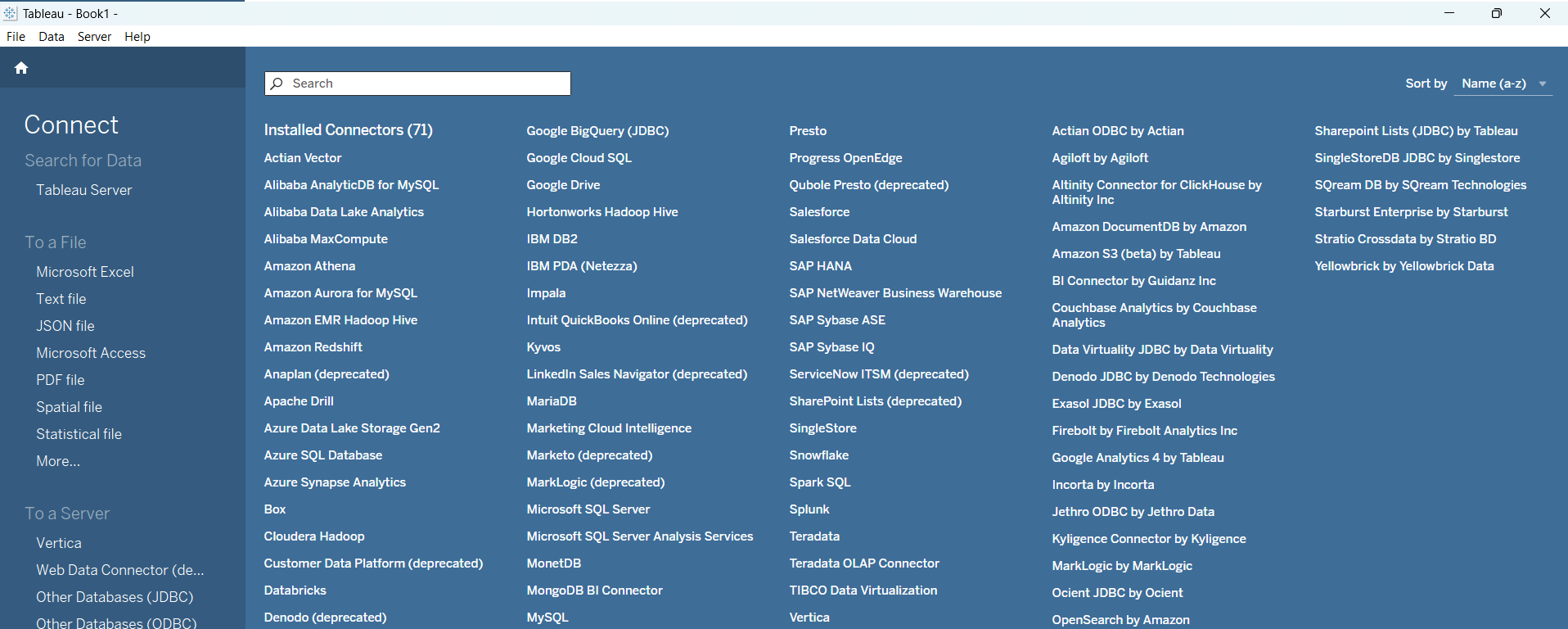Screen dimensions: 1568x629
Task: Choose Amazon Athena connector
Action: point(309,266)
